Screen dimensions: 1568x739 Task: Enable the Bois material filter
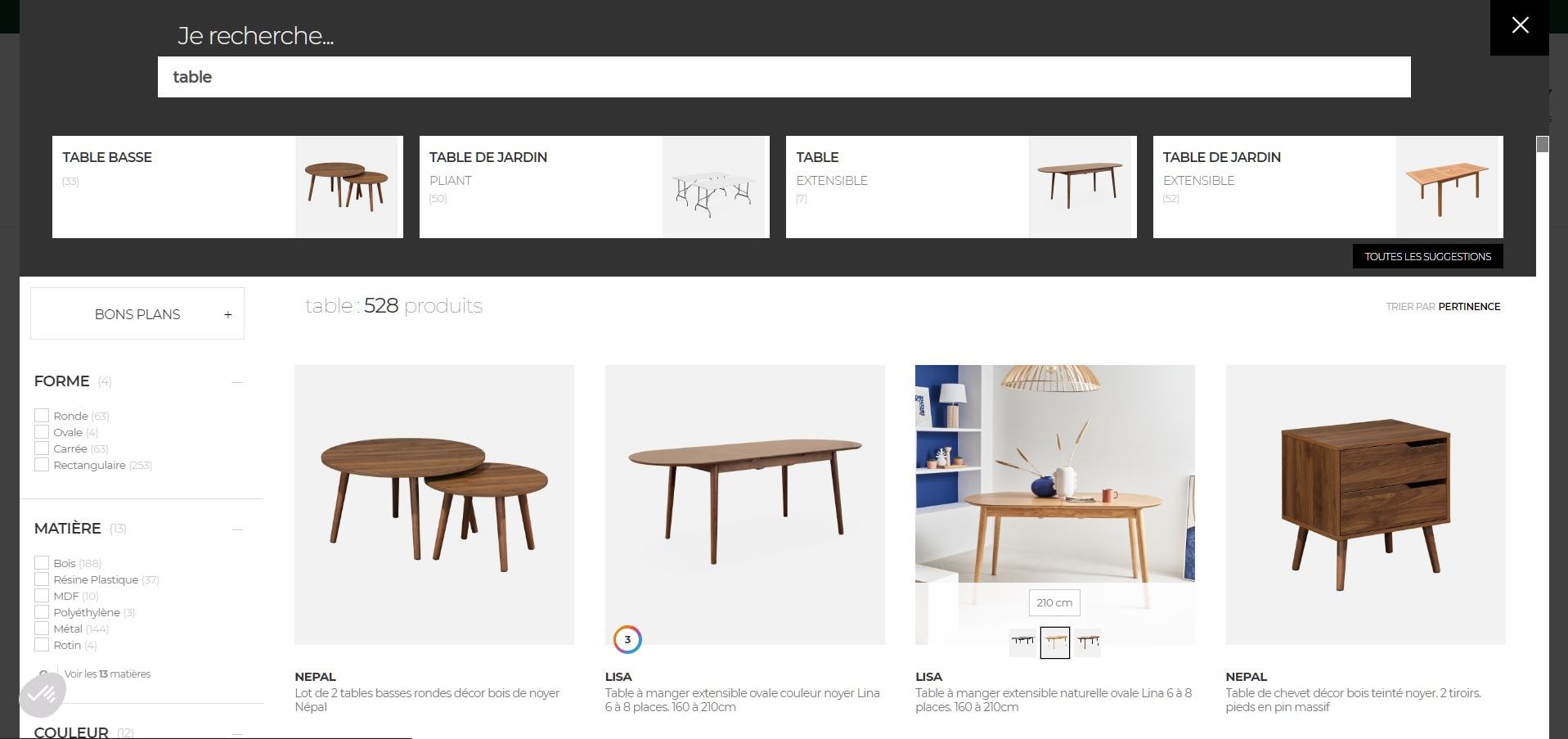(42, 563)
